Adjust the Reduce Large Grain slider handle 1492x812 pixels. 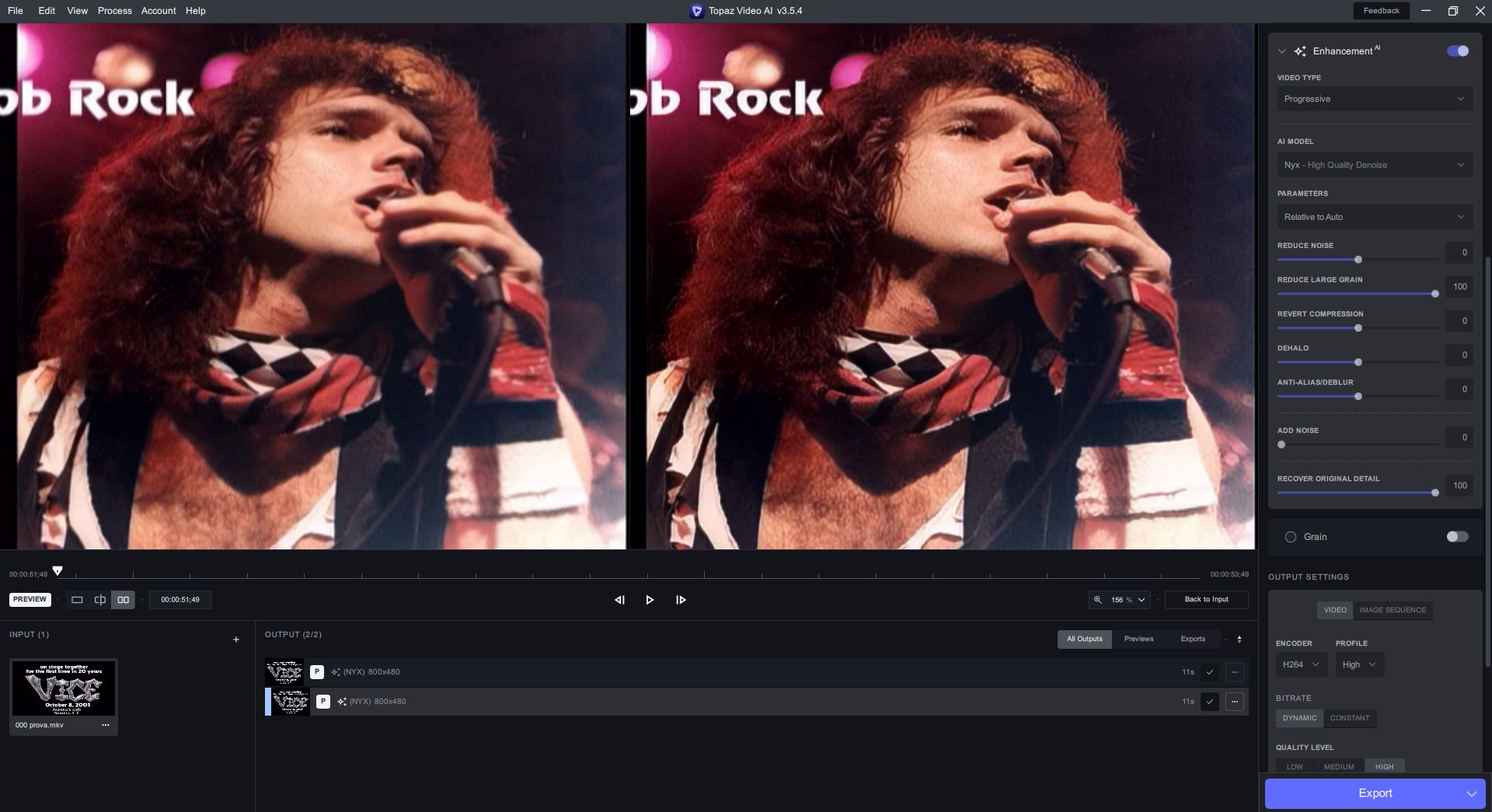1434,294
